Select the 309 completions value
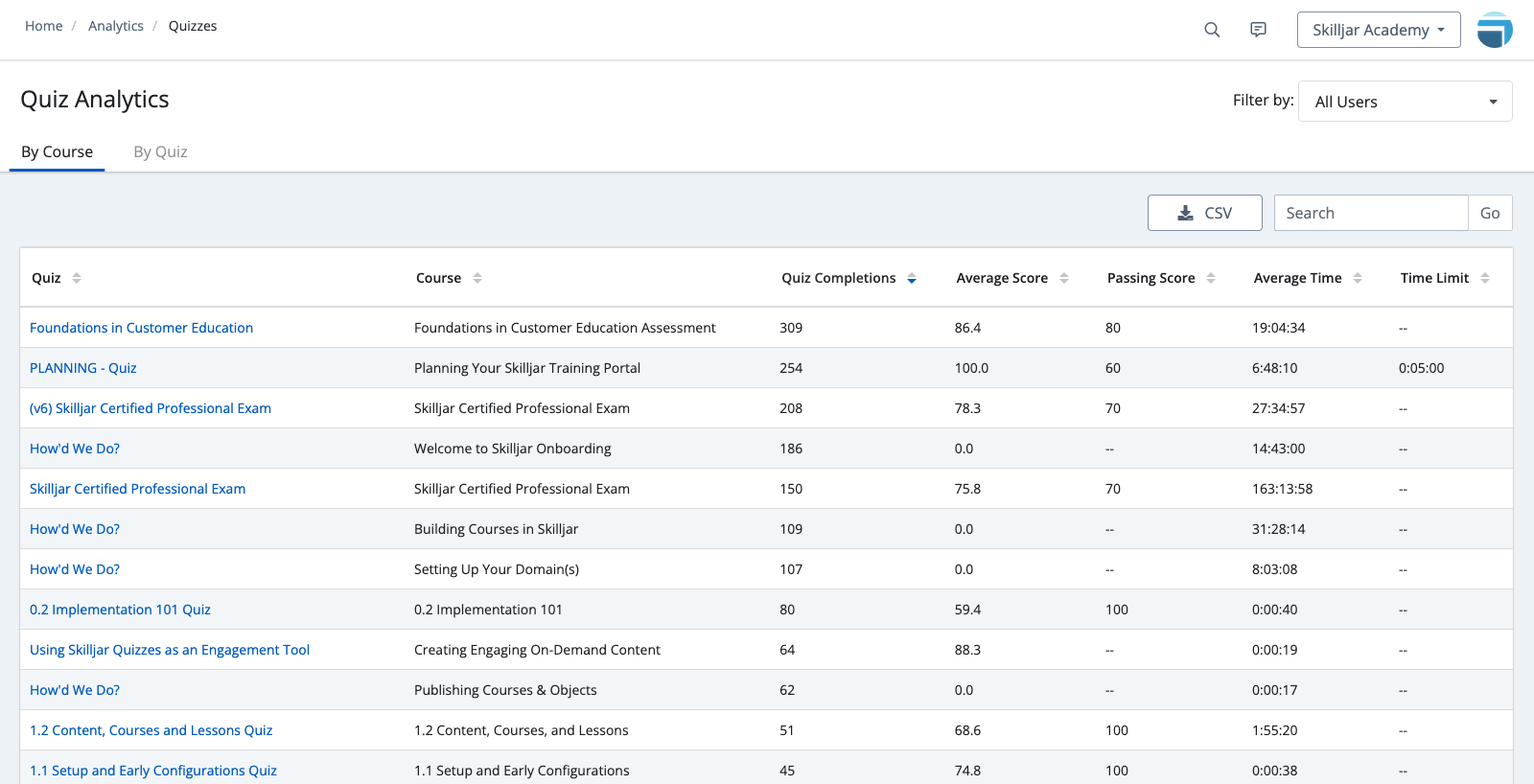Image resolution: width=1534 pixels, height=784 pixels. [x=791, y=328]
